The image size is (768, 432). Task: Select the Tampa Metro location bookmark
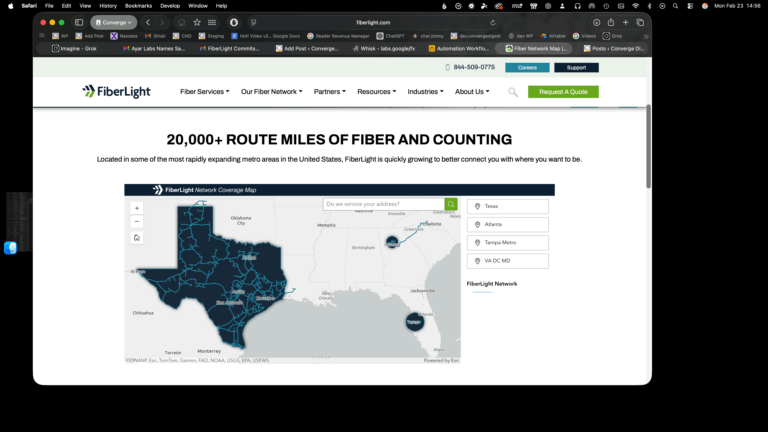coord(507,242)
